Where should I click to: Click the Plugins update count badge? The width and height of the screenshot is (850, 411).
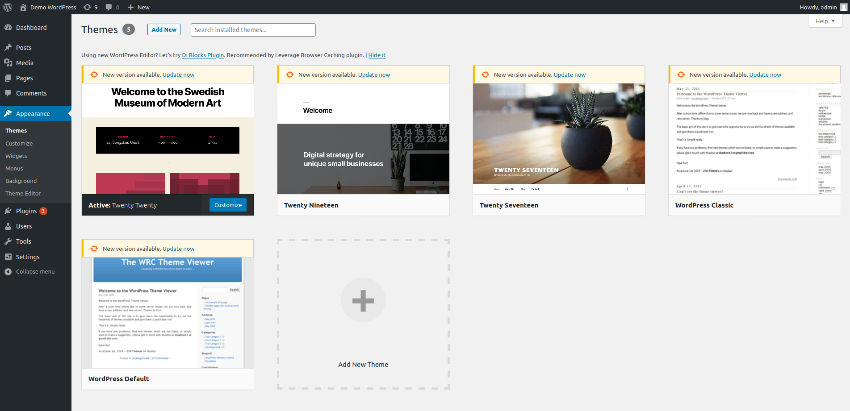tap(43, 211)
